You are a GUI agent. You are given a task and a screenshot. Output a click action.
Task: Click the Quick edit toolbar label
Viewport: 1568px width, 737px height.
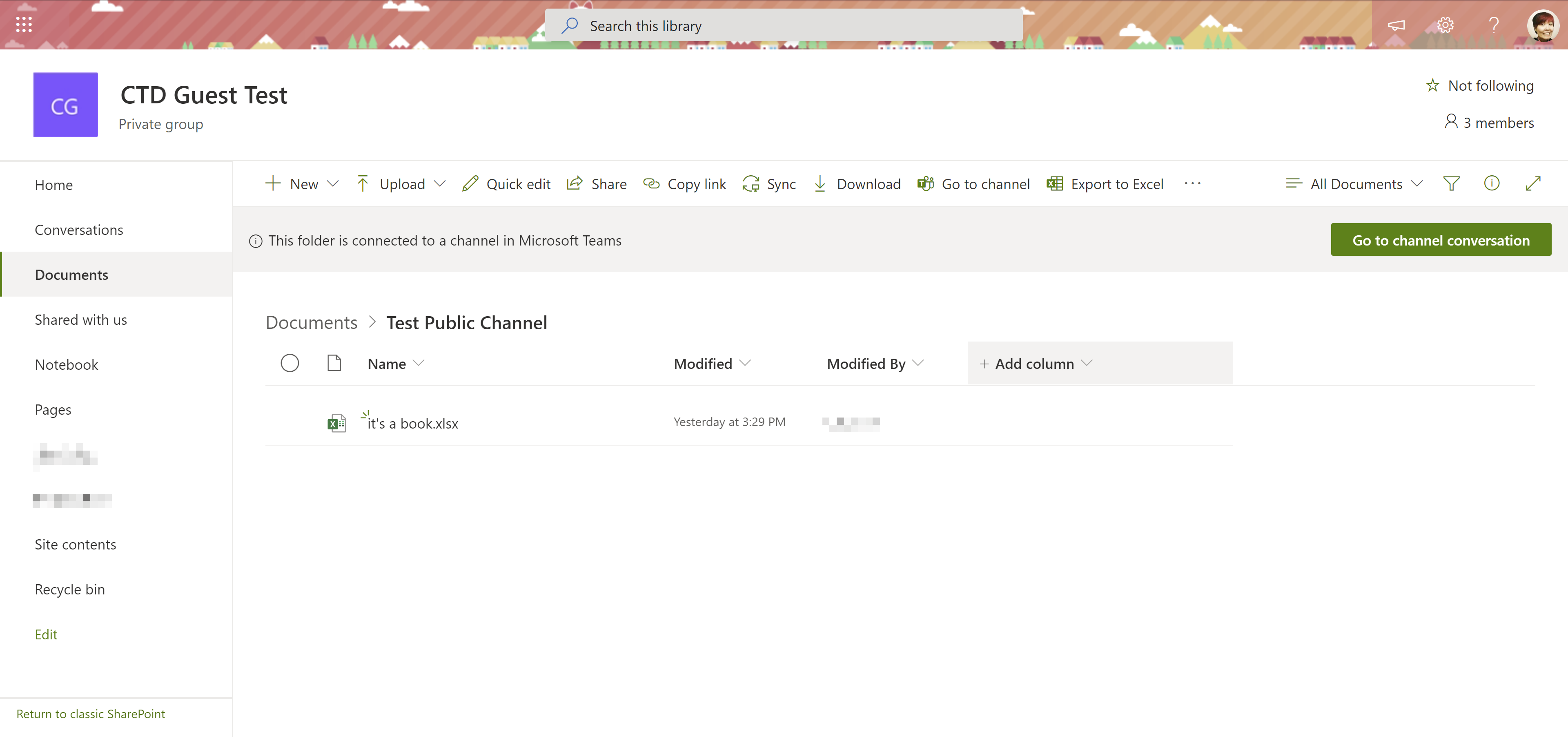(x=518, y=184)
